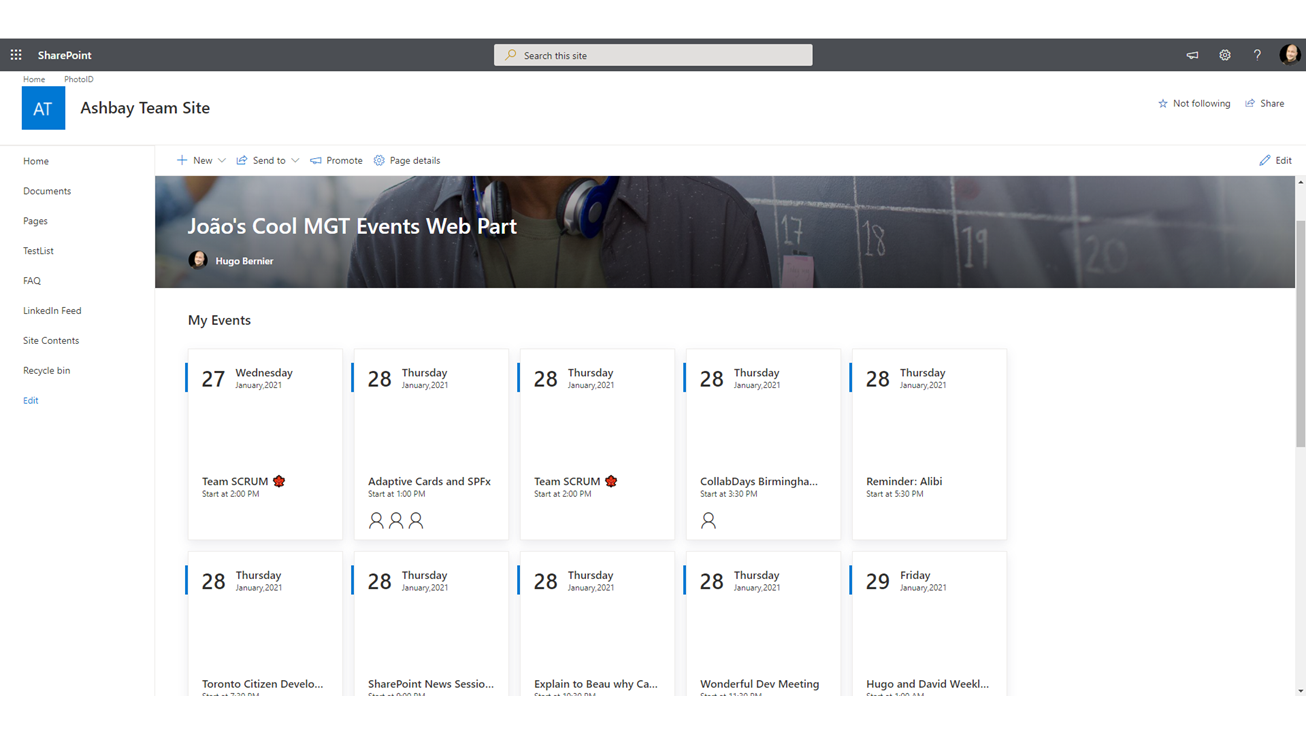The height and width of the screenshot is (734, 1306).
Task: Expand the New dropdown chevron
Action: 222,160
